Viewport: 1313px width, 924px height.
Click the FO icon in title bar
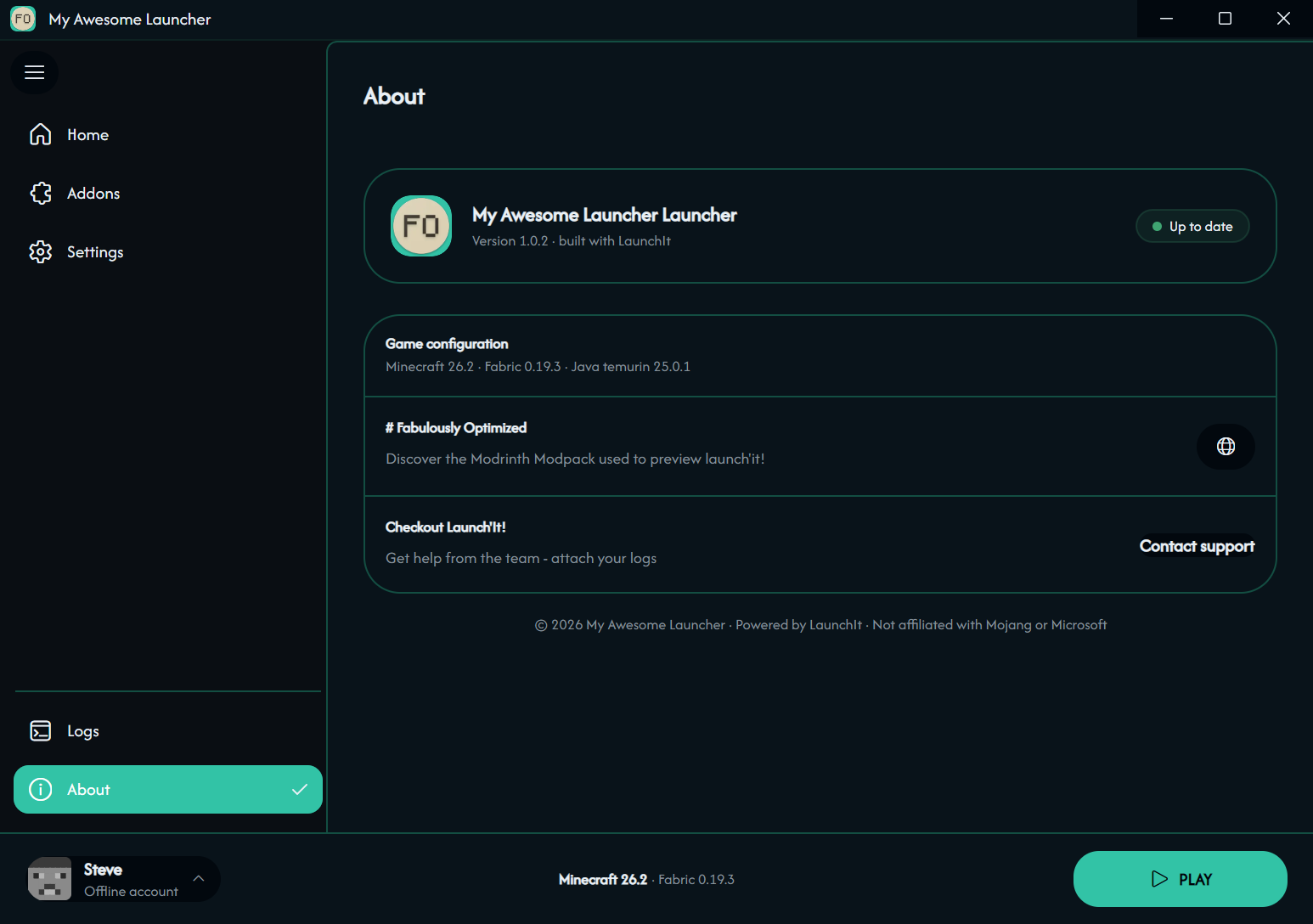[23, 19]
